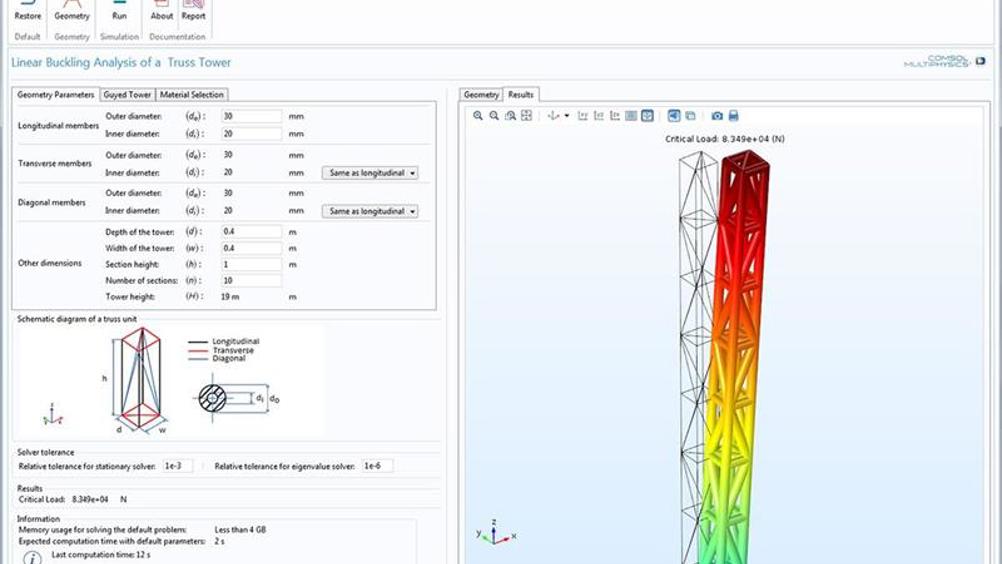Toggle the highlighted wireframe rendering icon
This screenshot has width=1002, height=564.
(647, 116)
